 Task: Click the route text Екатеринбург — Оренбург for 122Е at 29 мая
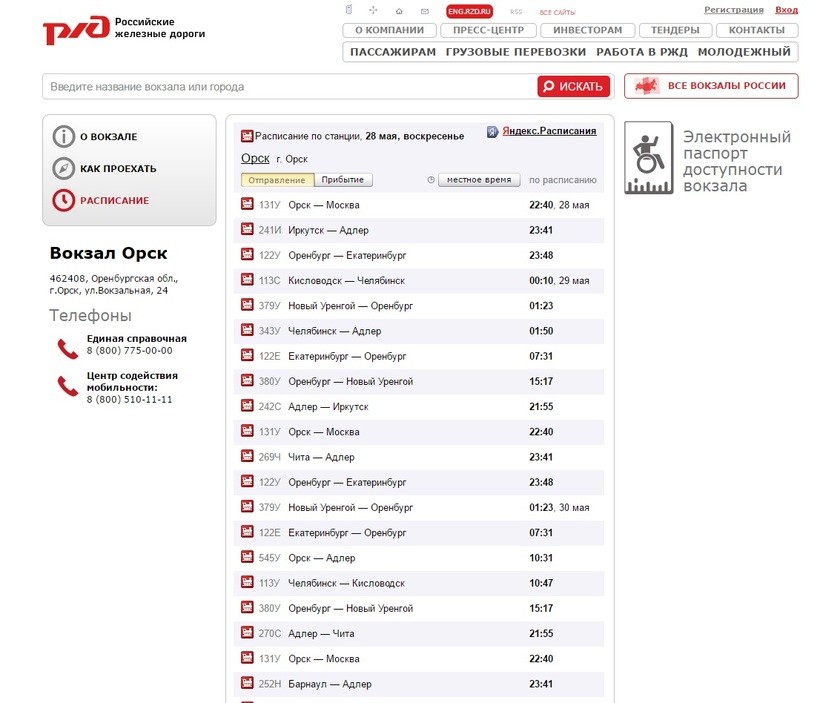347,356
